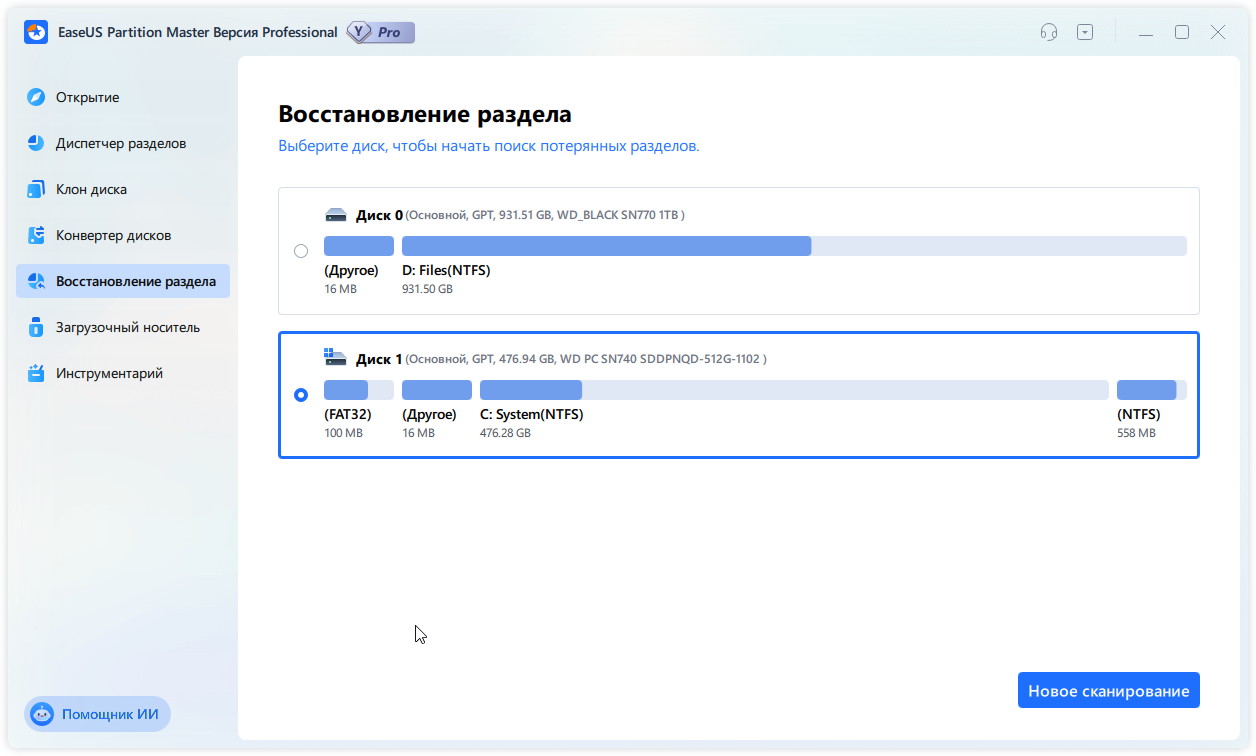
Task: Select the Диск 0 radio button
Action: click(301, 251)
